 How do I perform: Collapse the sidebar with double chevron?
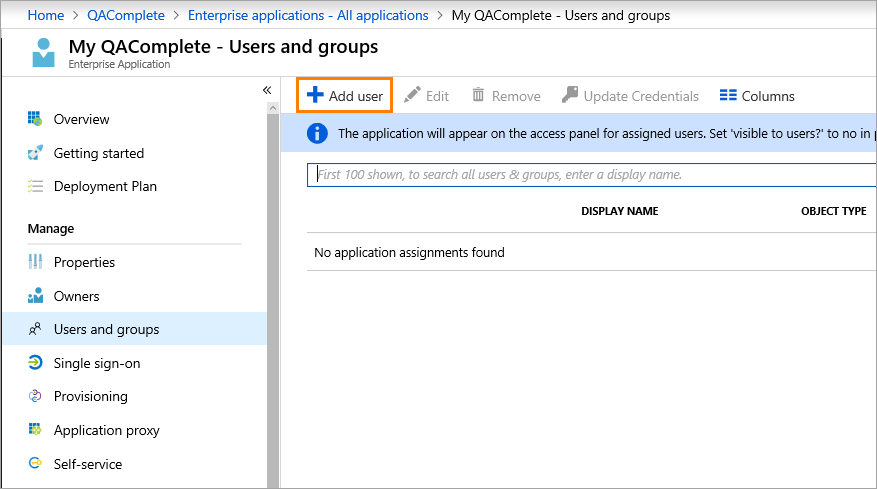tap(267, 90)
